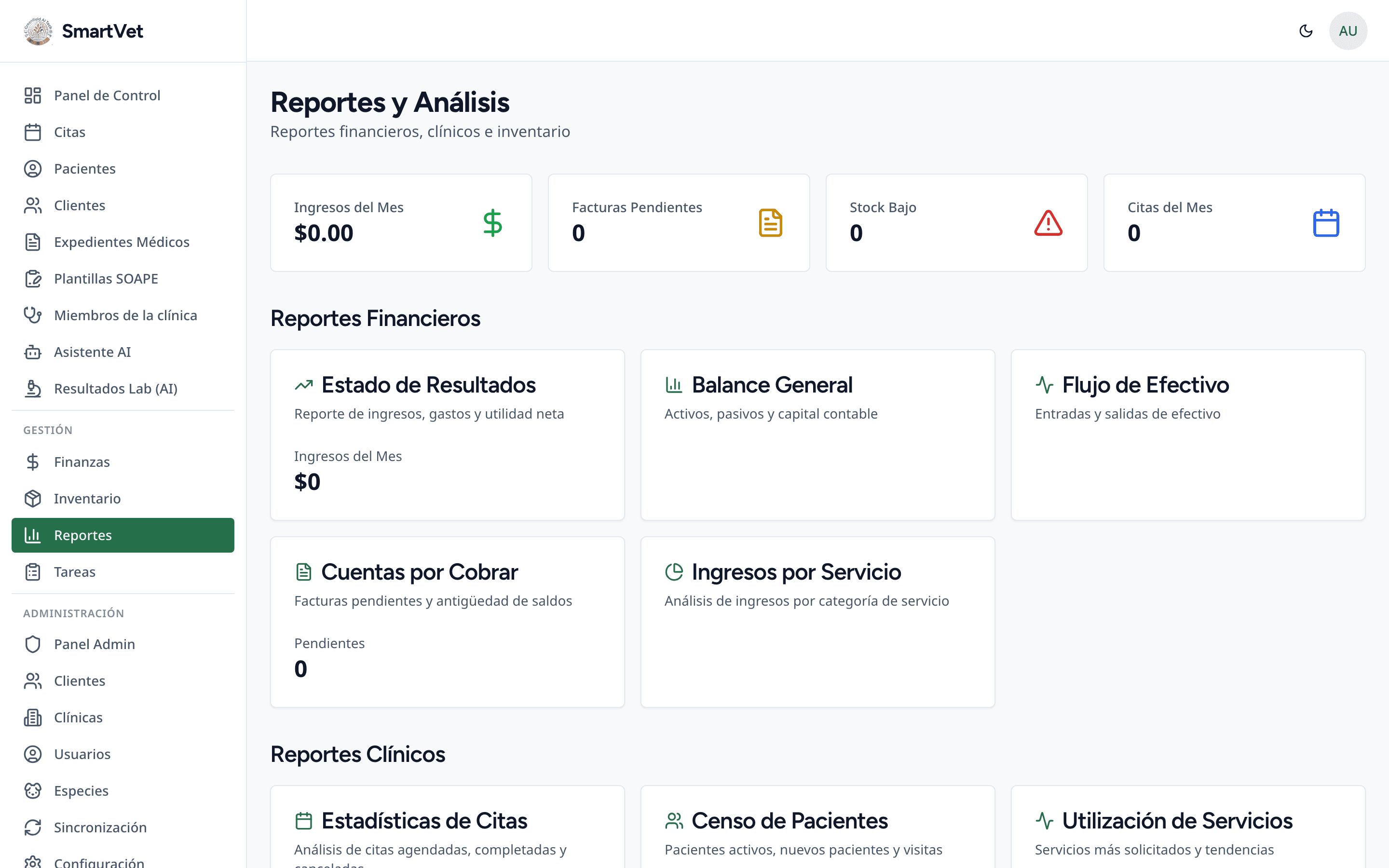Go to Citas in the sidebar
This screenshot has width=1389, height=868.
(x=123, y=132)
